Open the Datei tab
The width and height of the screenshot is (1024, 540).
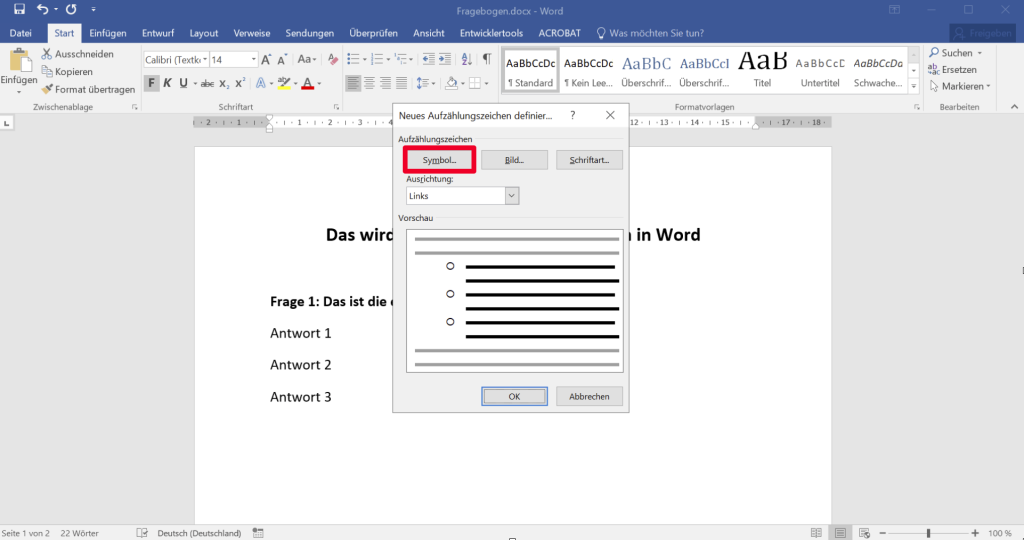20,33
